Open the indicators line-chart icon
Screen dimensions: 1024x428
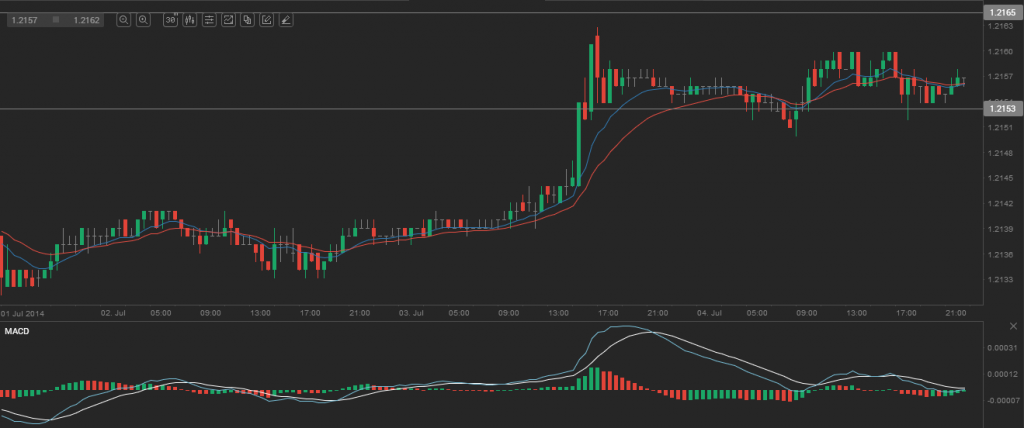(228, 20)
